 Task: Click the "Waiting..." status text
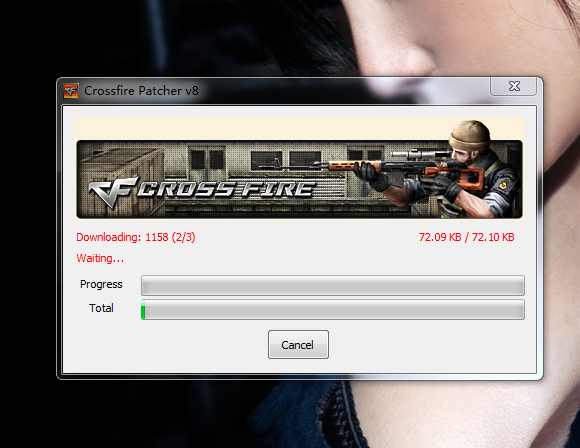pyautogui.click(x=100, y=258)
